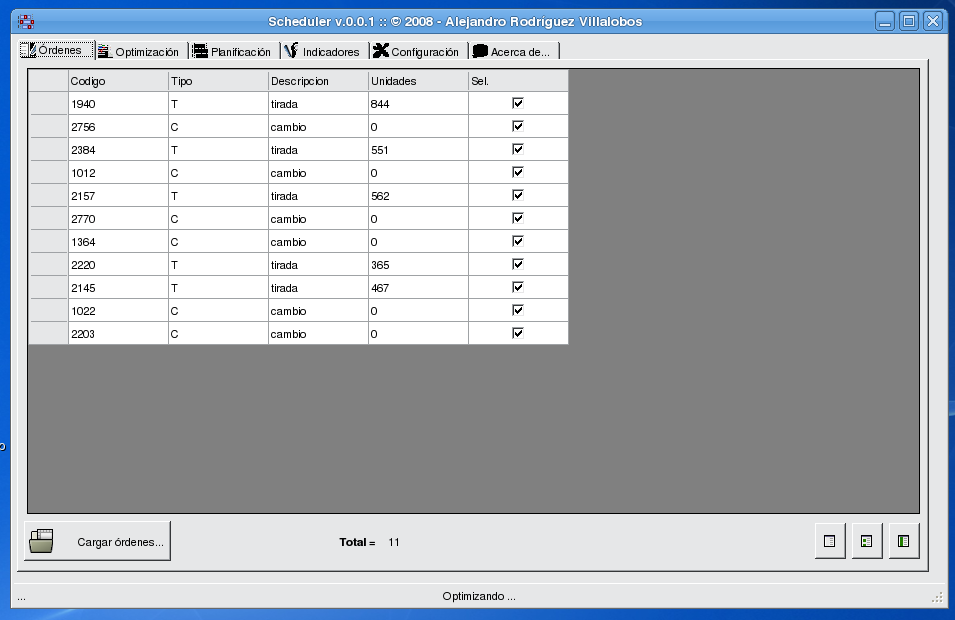Click the first list-view icon bottom right
The height and width of the screenshot is (620, 955).
click(x=829, y=540)
